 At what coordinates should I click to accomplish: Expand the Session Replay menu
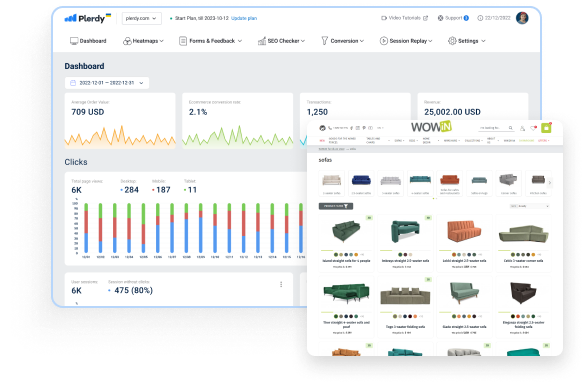pos(406,41)
